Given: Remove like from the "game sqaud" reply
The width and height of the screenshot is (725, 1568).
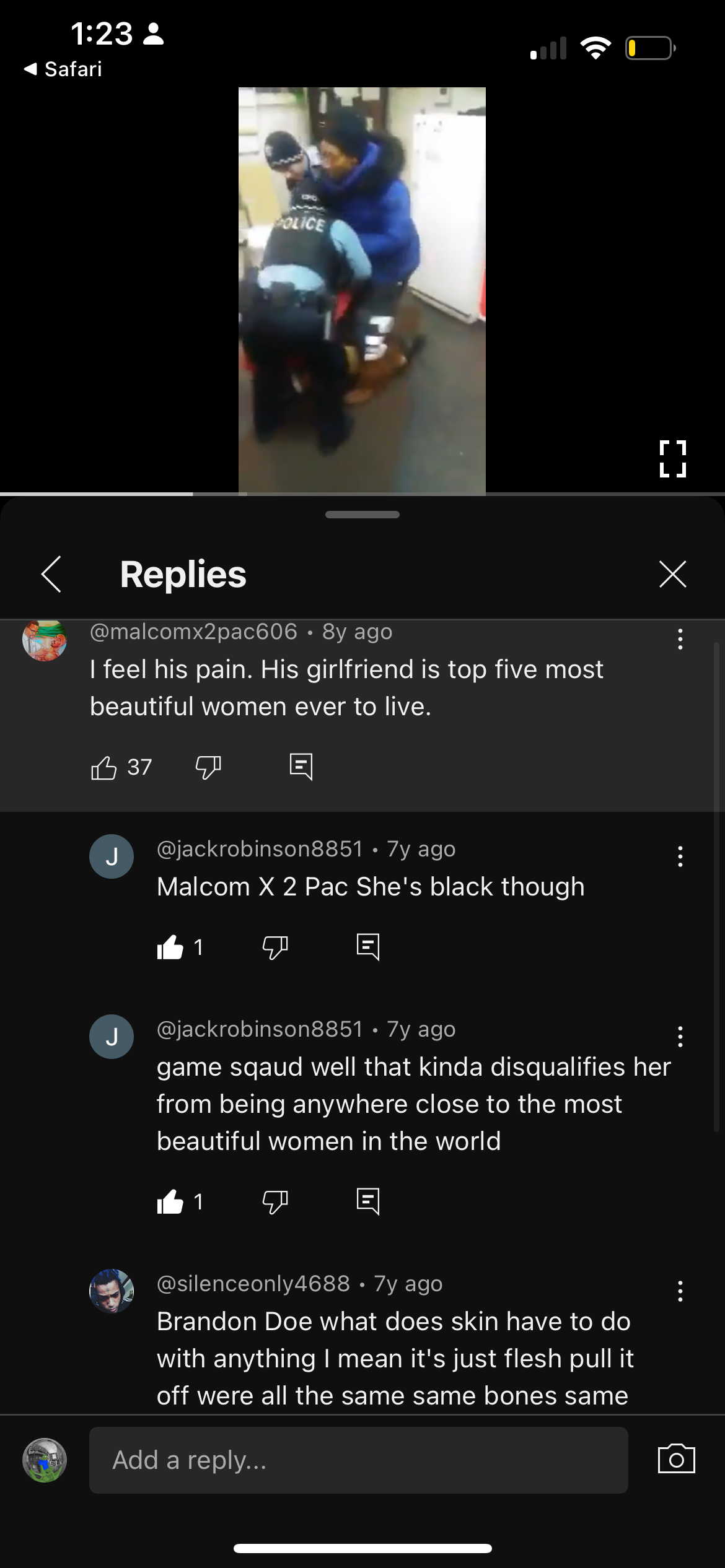Looking at the screenshot, I should tap(170, 1202).
